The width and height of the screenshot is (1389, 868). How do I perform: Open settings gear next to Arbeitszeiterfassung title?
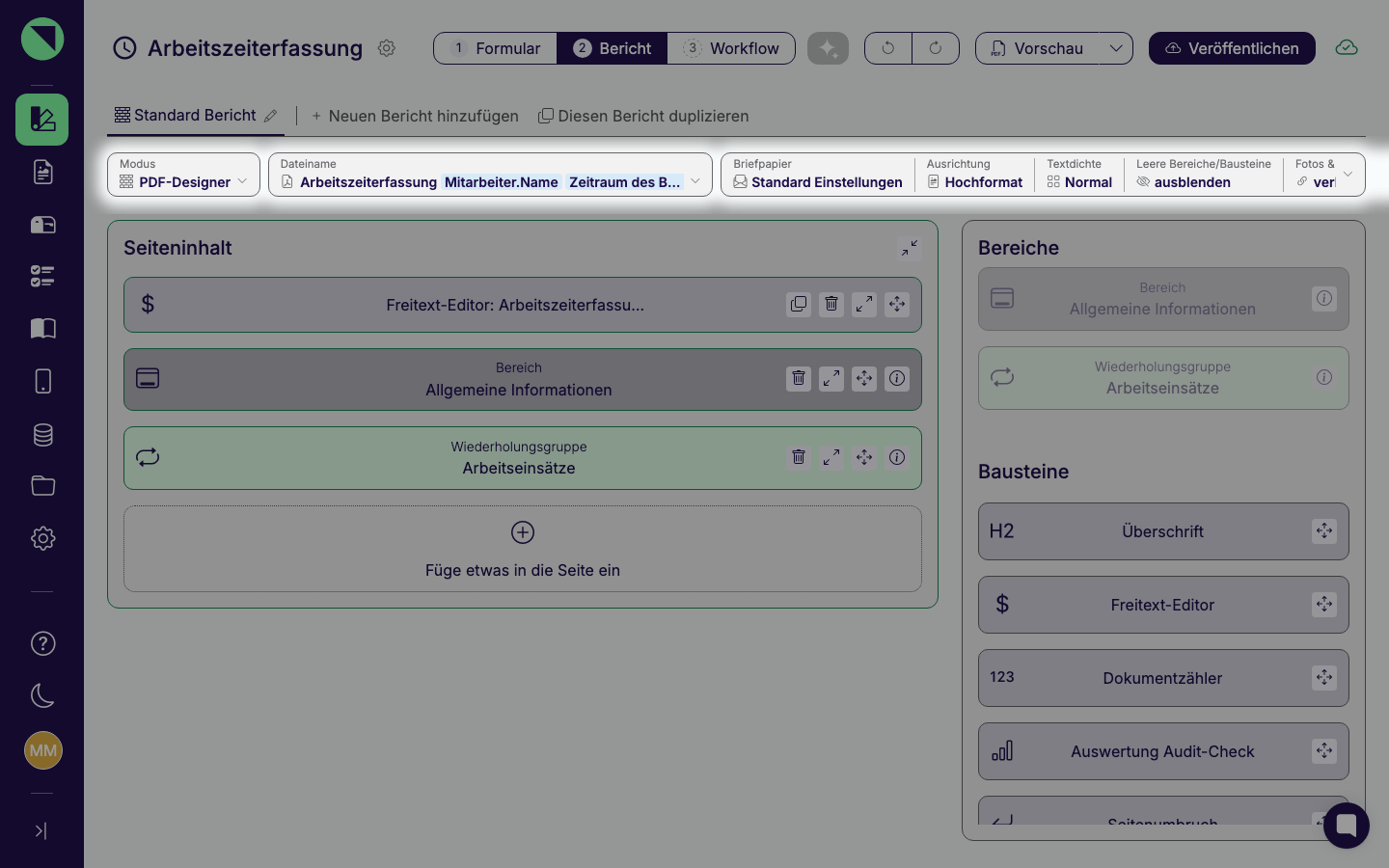point(387,48)
